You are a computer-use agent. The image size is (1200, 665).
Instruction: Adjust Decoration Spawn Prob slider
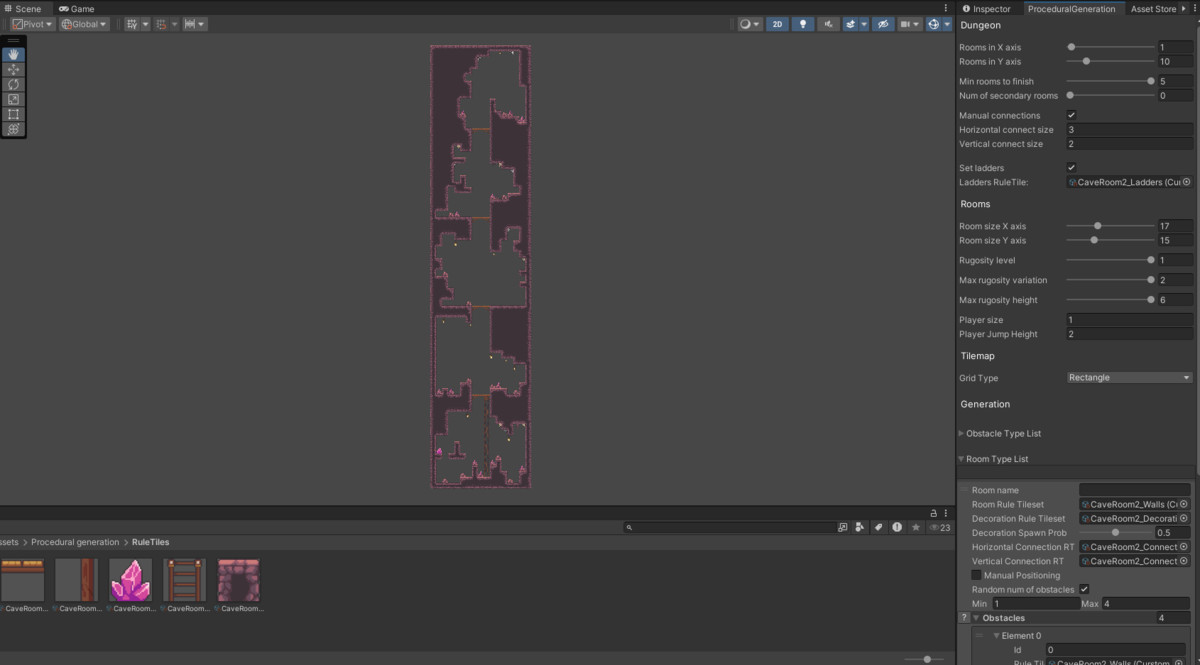pos(1115,533)
